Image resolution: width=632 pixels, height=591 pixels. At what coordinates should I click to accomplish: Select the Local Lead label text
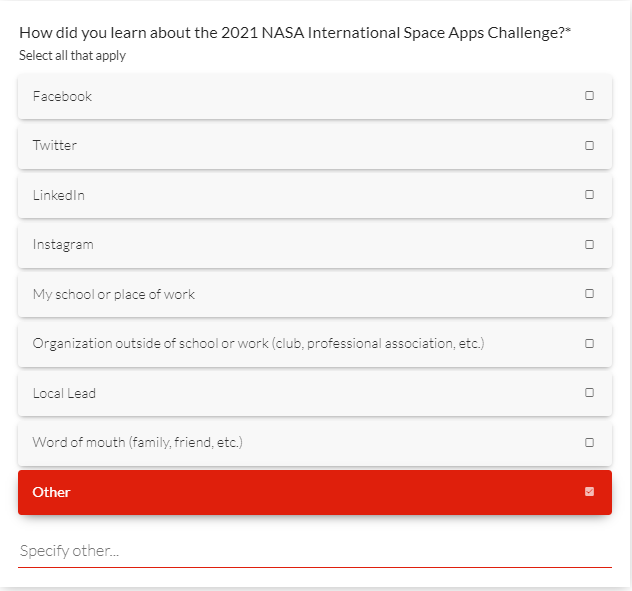pyautogui.click(x=64, y=393)
